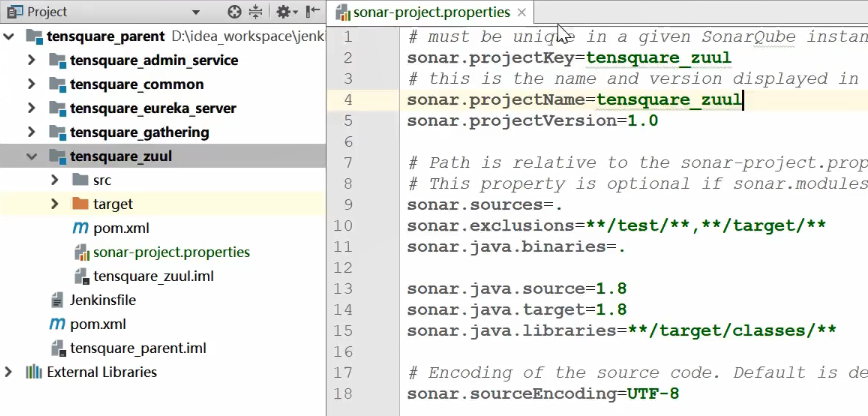
Task: Click the properties file icon on editor tab
Action: coord(343,12)
